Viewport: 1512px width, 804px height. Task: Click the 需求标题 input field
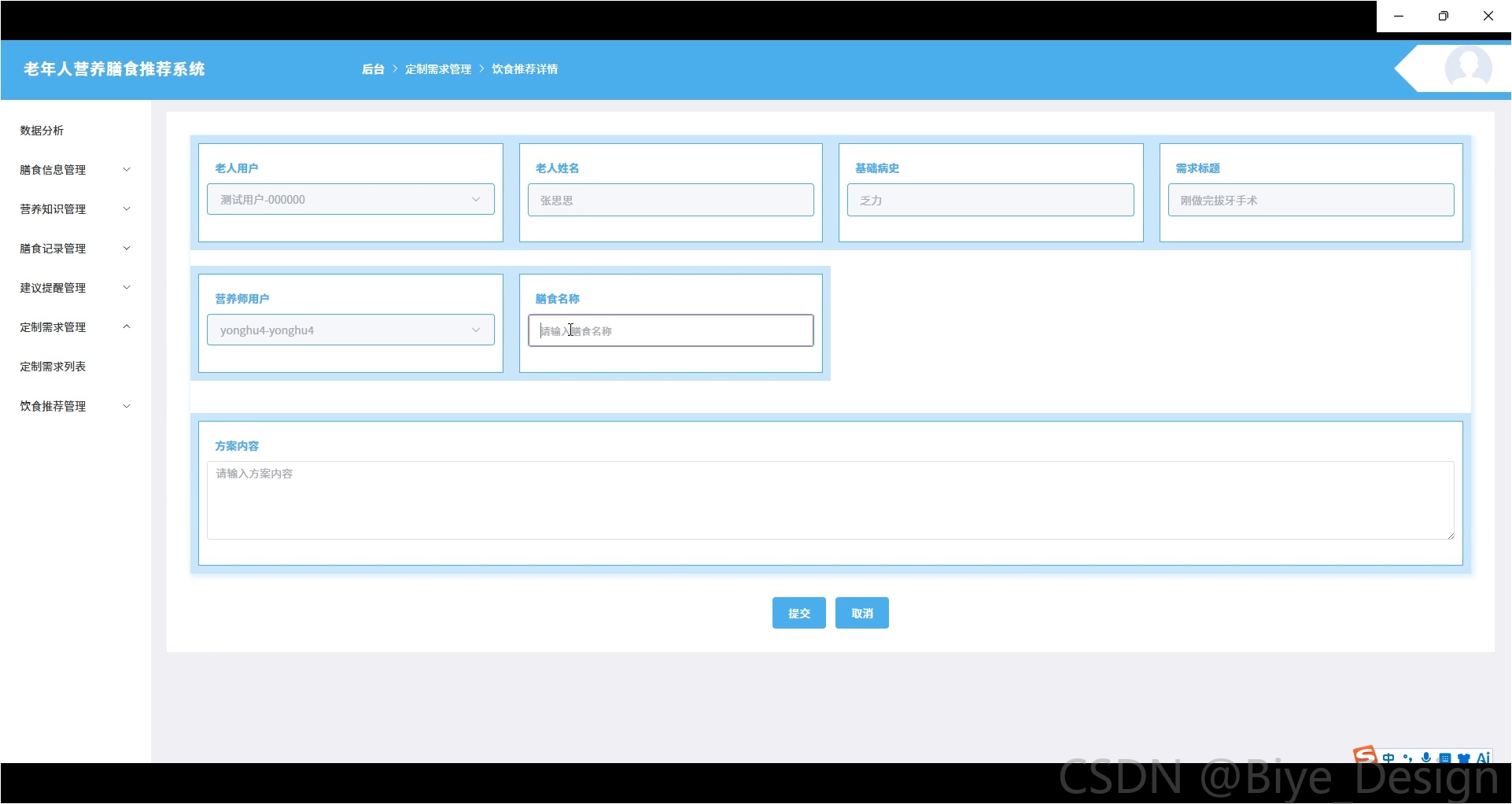click(1311, 200)
